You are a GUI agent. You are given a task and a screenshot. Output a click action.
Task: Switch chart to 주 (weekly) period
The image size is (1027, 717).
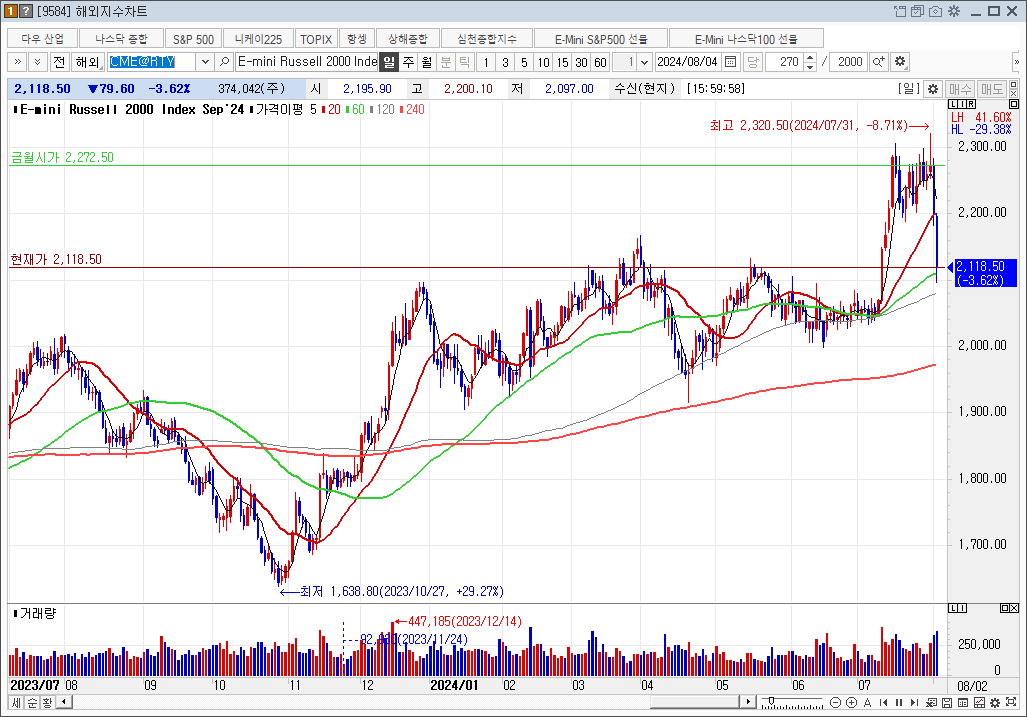click(408, 61)
